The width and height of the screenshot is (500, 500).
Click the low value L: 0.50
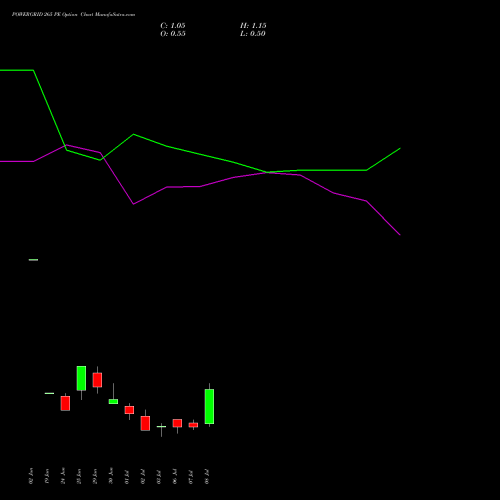pyautogui.click(x=253, y=34)
